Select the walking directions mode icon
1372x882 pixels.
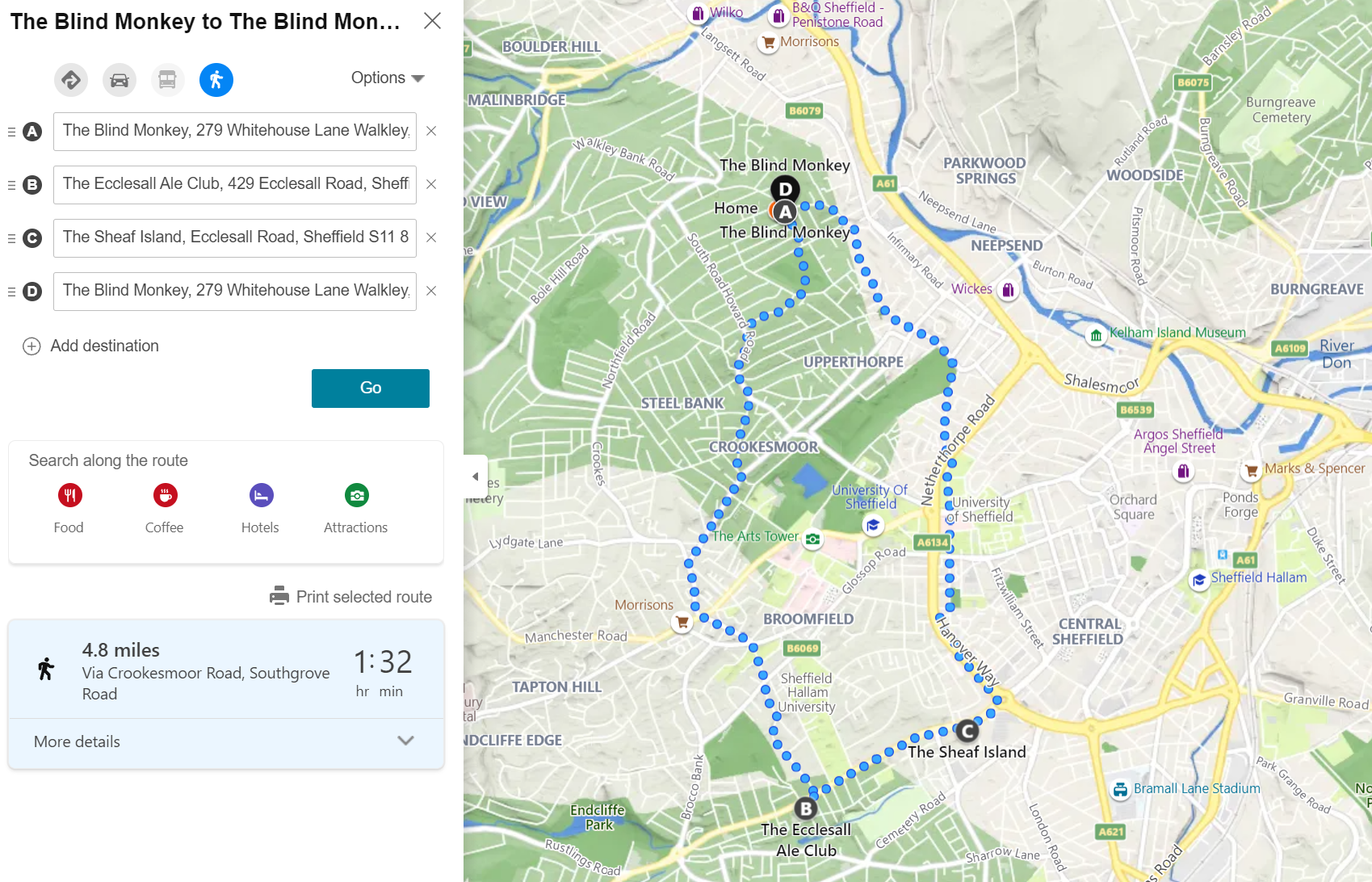click(216, 80)
